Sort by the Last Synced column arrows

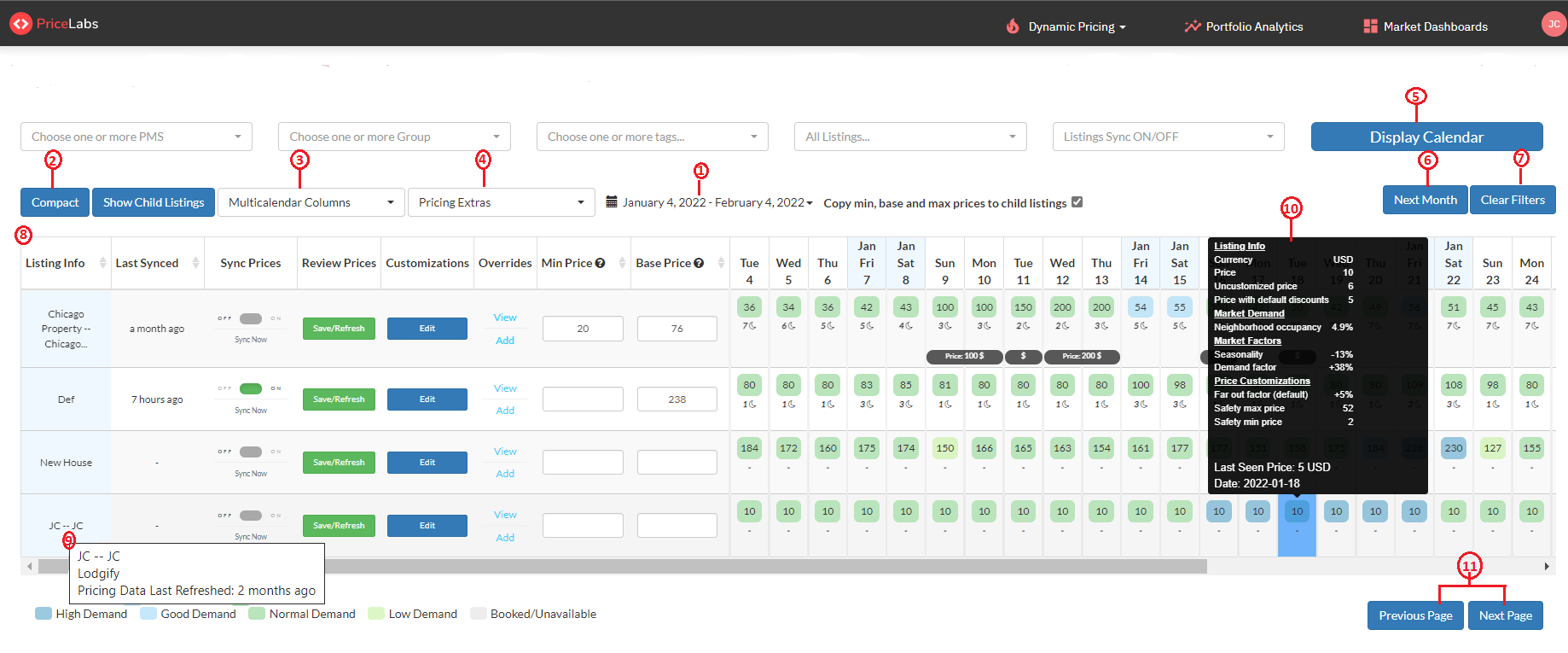coord(195,263)
